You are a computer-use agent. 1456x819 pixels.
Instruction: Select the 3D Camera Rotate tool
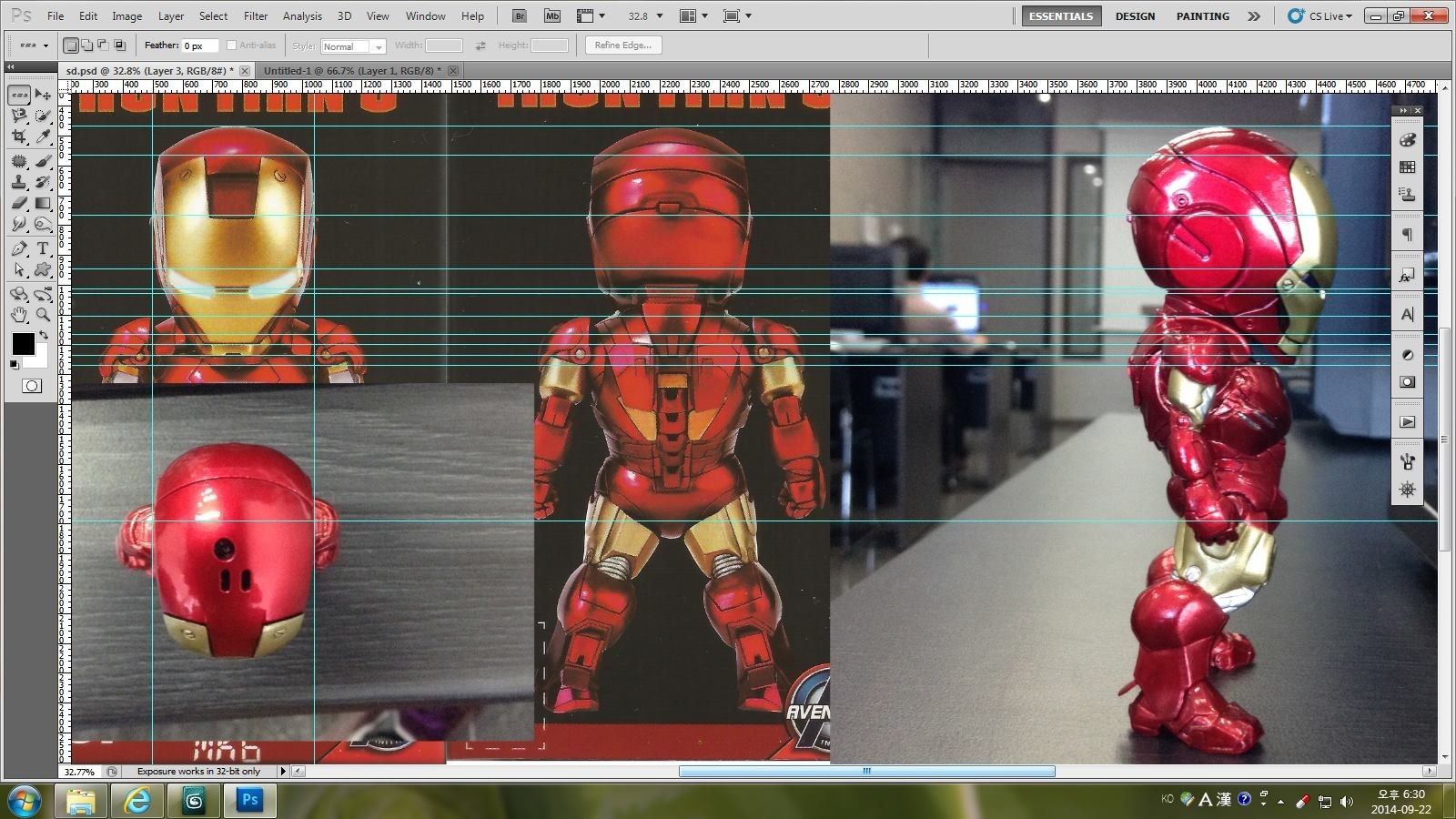tap(43, 294)
